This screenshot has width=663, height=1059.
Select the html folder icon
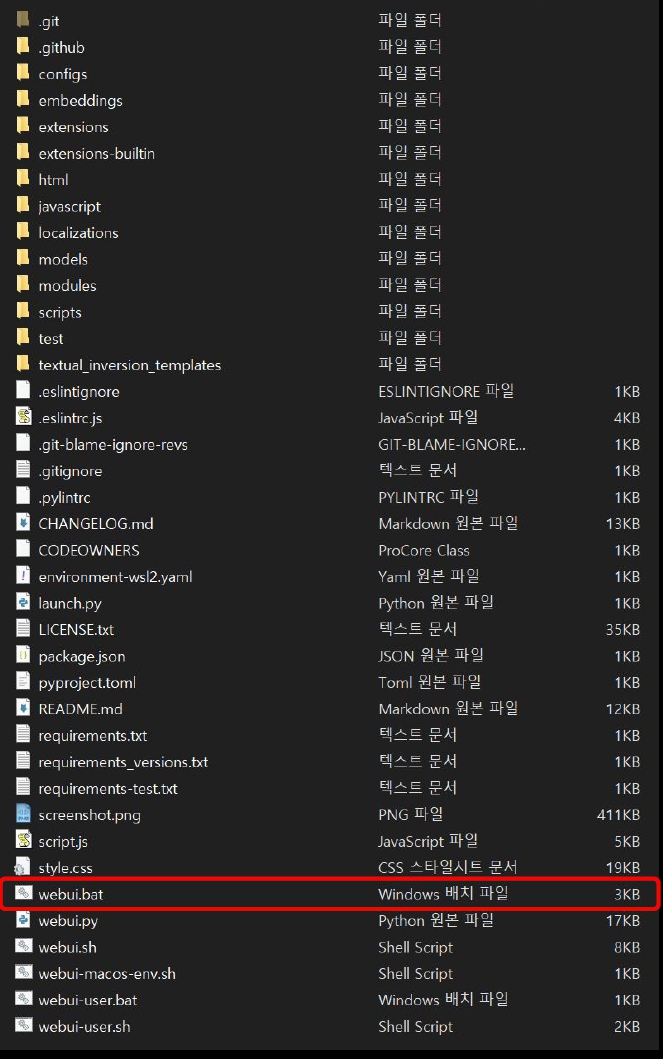[23, 178]
